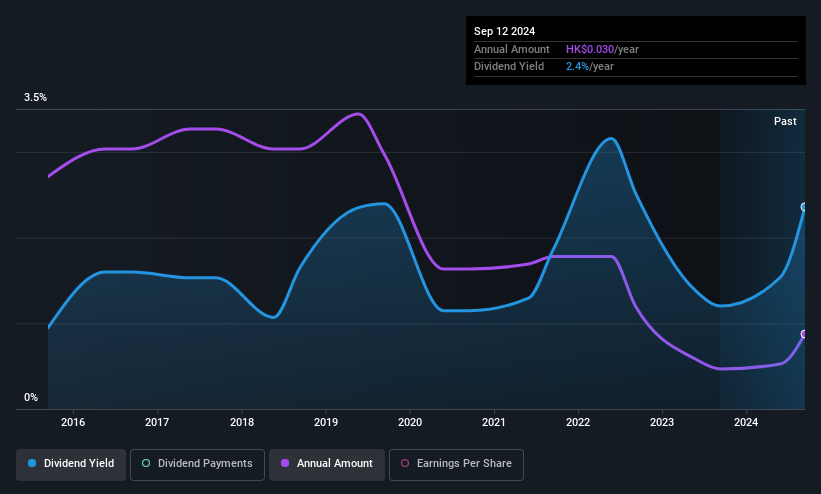The width and height of the screenshot is (821, 494).
Task: Click the HK$0.030 annual amount value
Action: [x=590, y=49]
